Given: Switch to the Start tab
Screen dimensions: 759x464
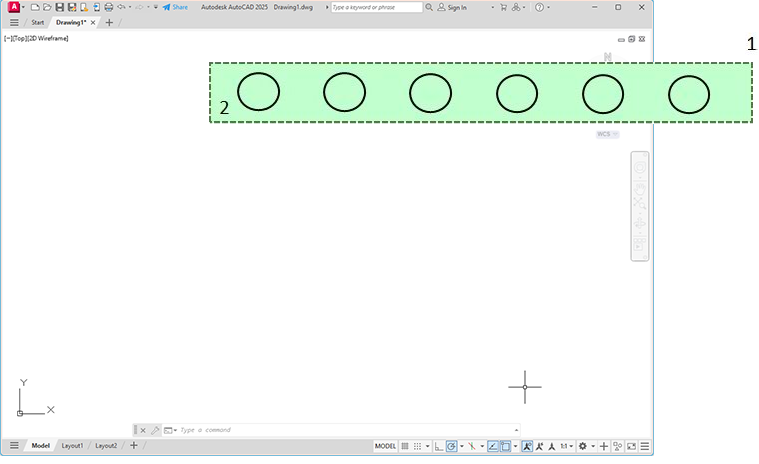Looking at the screenshot, I should click(x=37, y=22).
